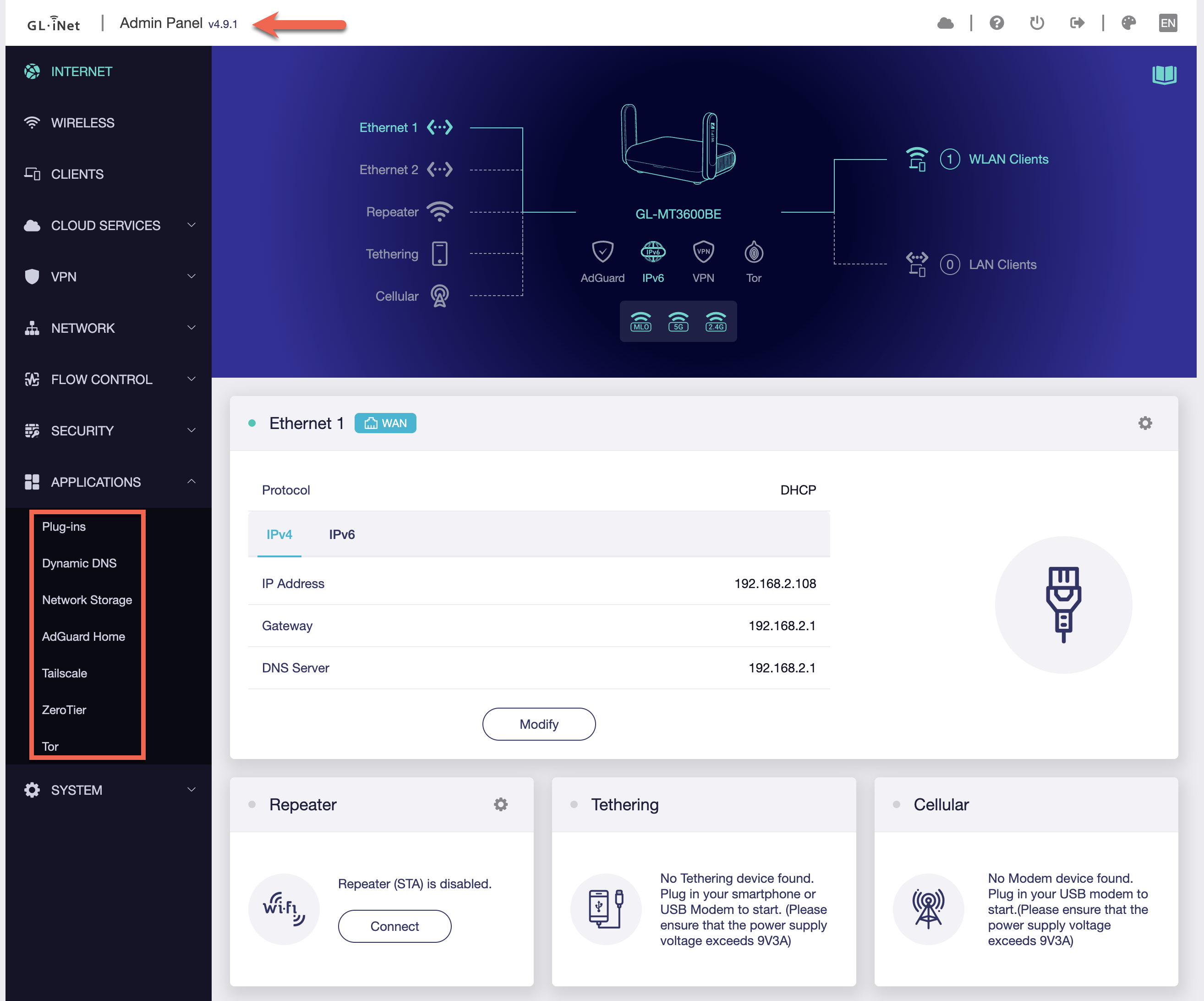Open the WLAN Clients link
Image resolution: width=1204 pixels, height=1001 pixels.
click(x=1008, y=159)
